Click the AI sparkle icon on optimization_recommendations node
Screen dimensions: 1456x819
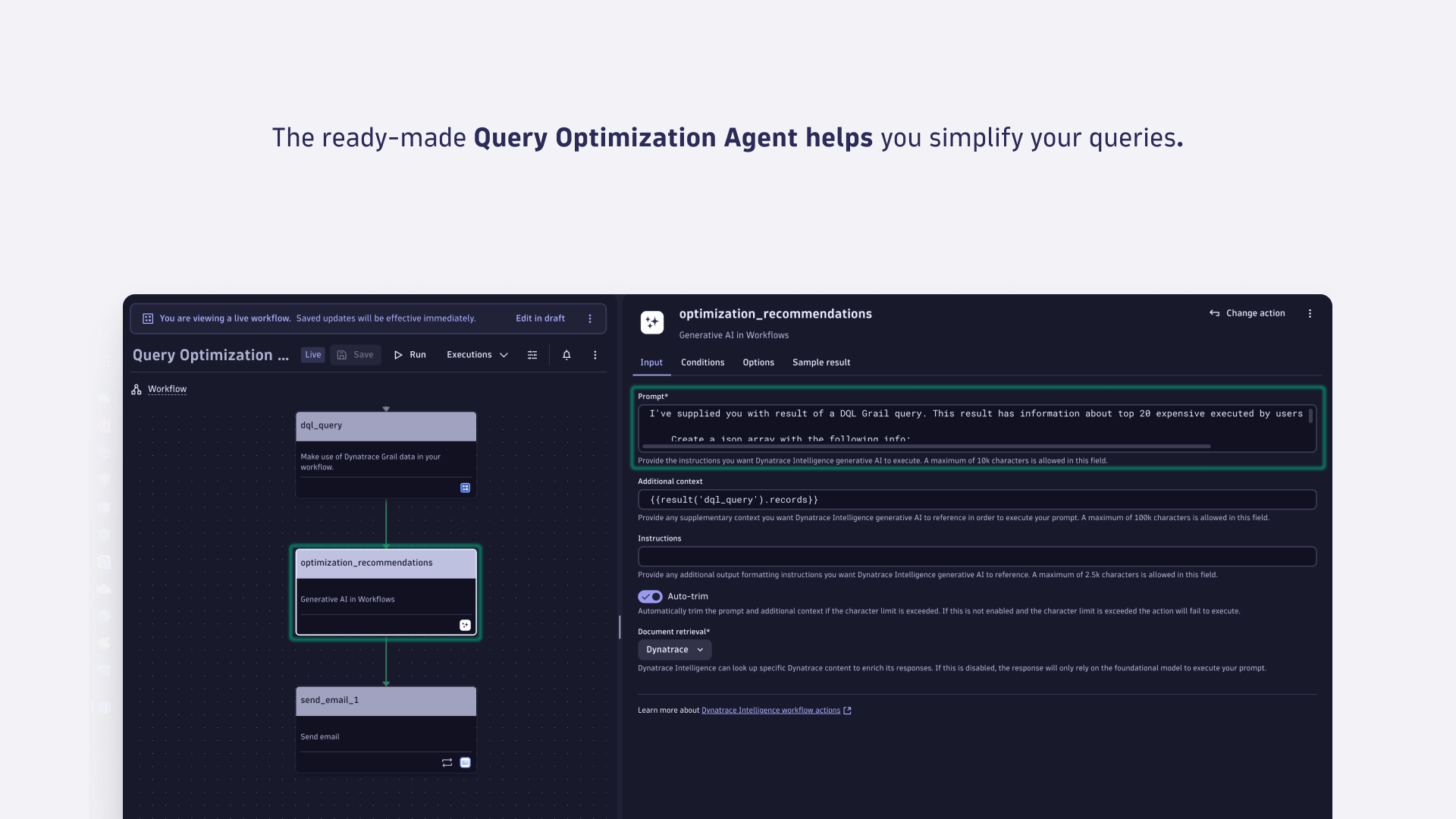click(465, 626)
